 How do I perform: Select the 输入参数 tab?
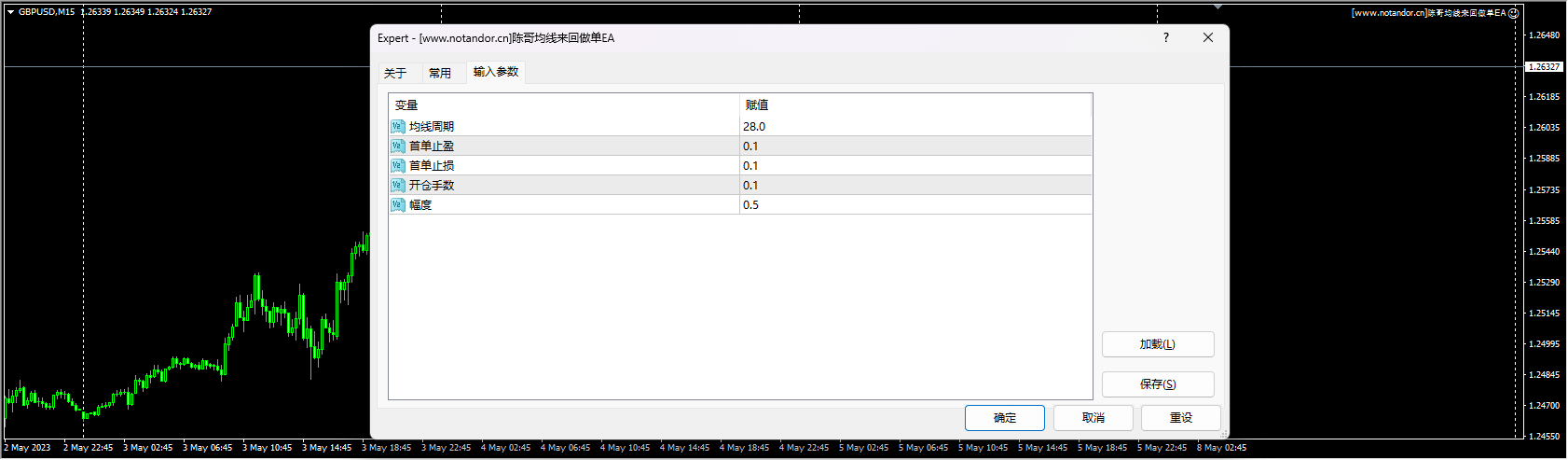496,72
